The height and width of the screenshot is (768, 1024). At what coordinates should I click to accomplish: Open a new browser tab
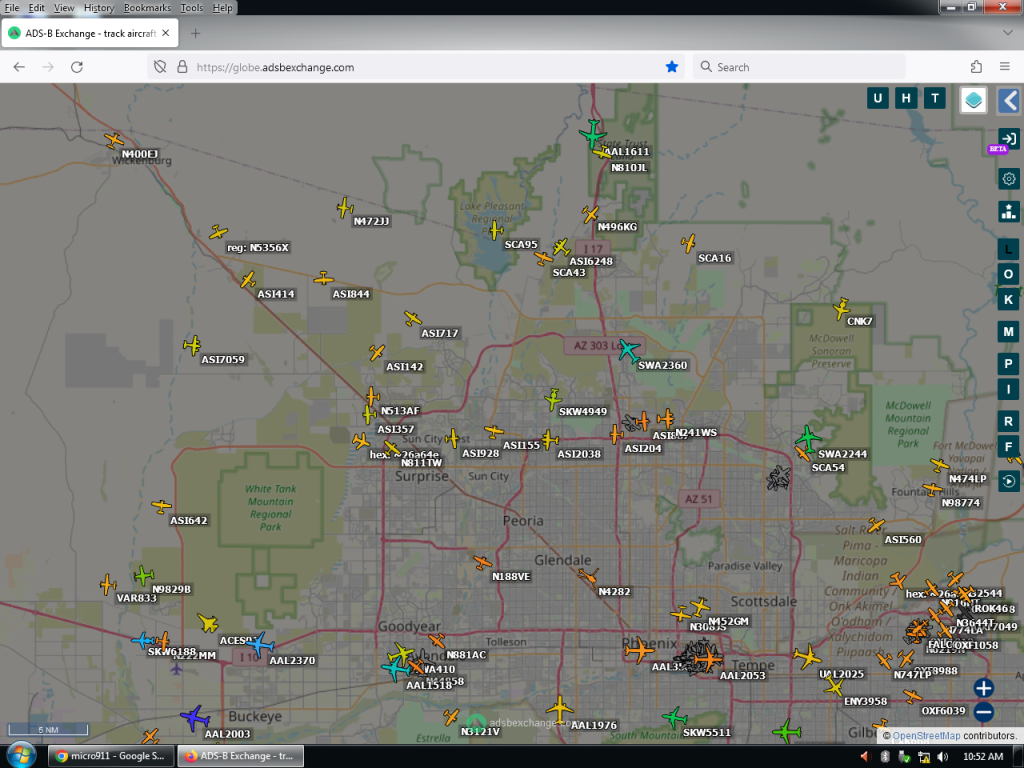(x=195, y=33)
